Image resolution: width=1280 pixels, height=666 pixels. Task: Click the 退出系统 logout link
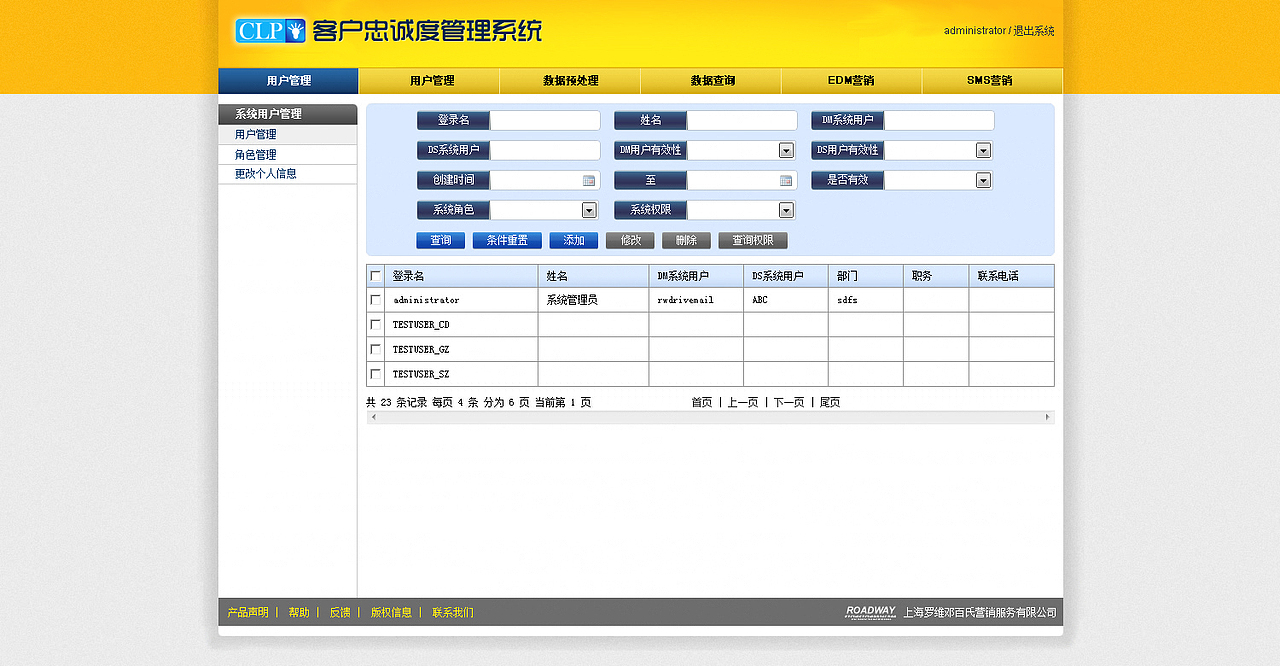tap(1034, 31)
